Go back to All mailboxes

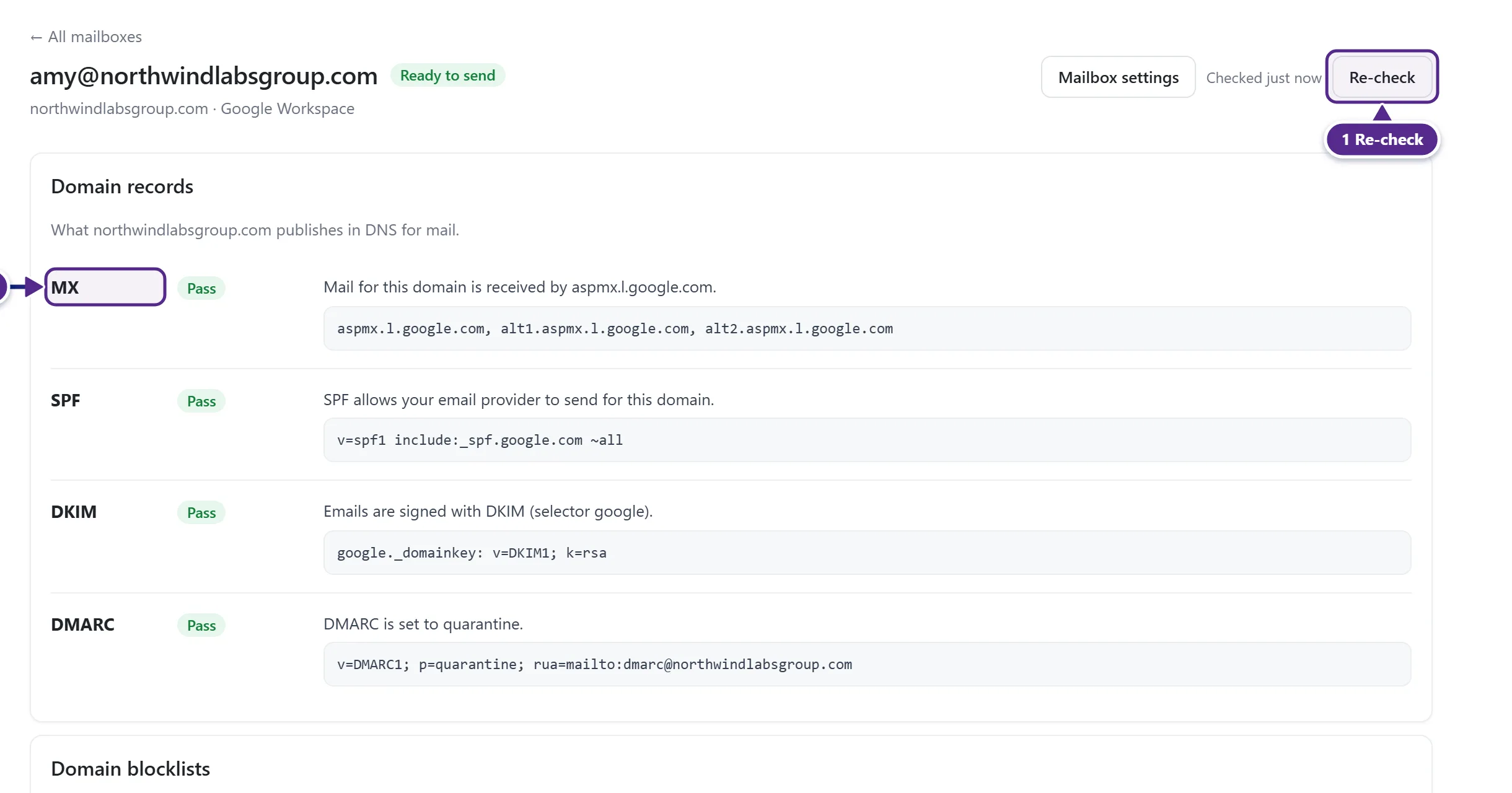pos(86,37)
